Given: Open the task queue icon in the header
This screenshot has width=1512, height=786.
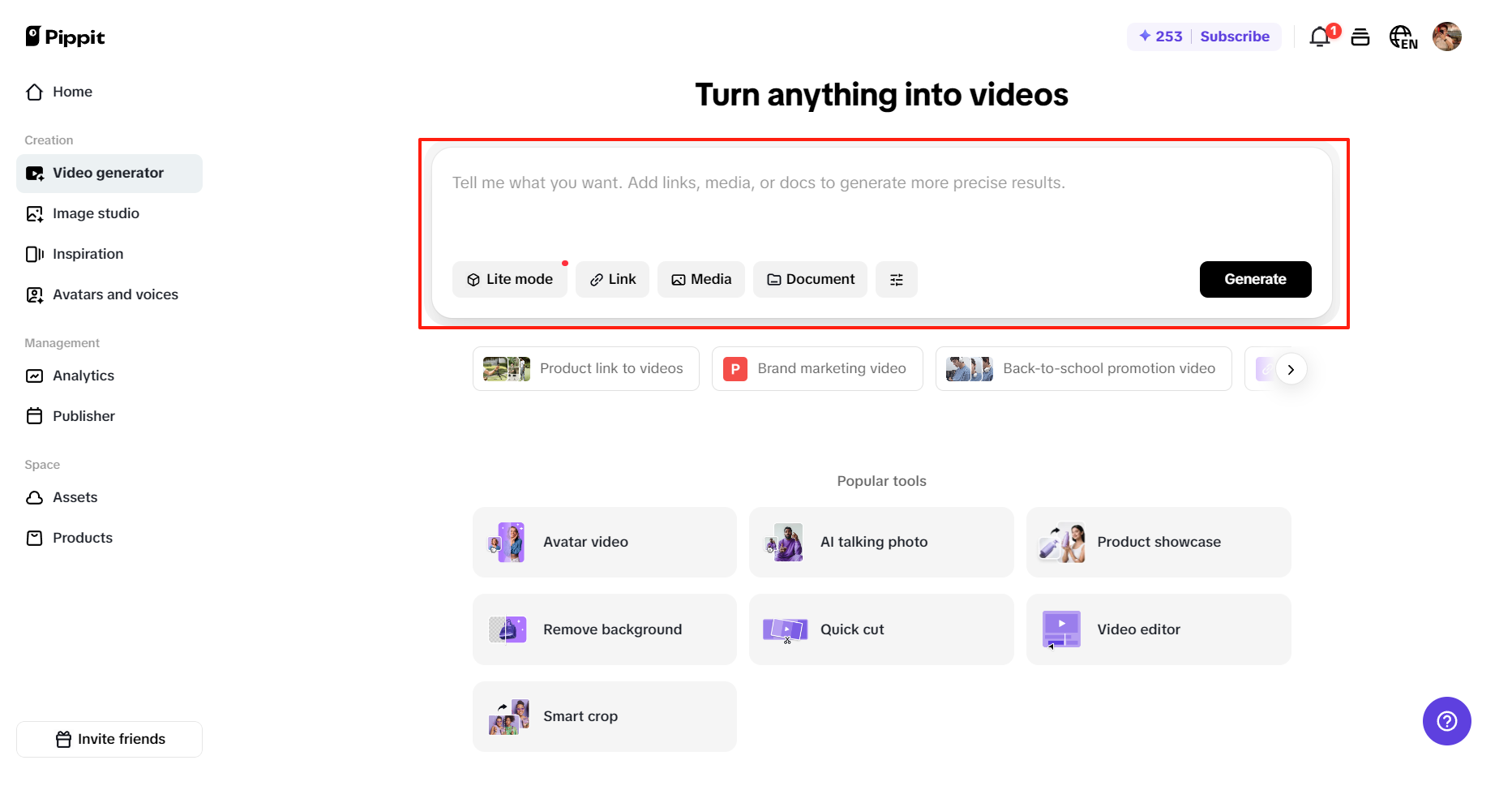Looking at the screenshot, I should (x=1361, y=37).
